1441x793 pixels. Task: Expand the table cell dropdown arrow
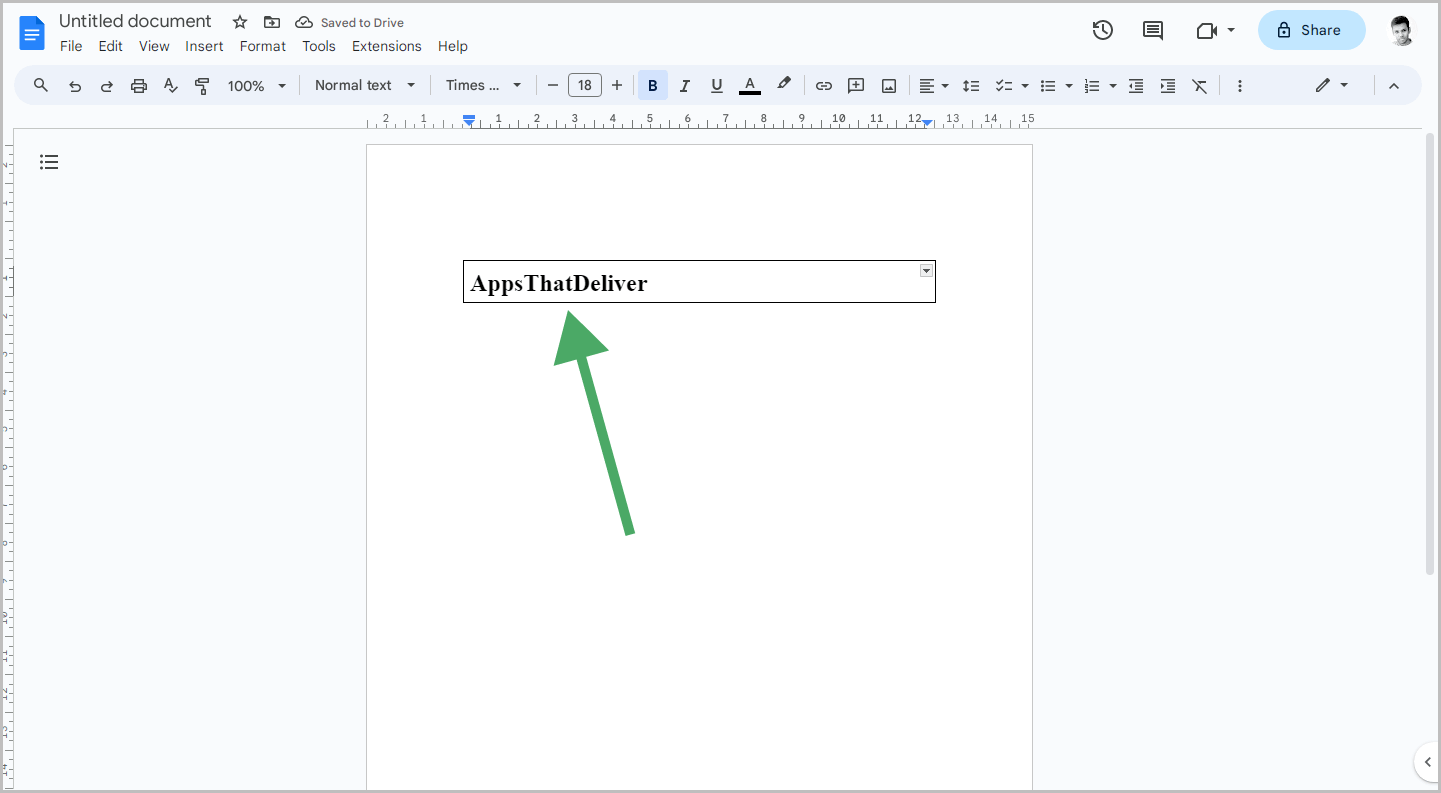925,270
